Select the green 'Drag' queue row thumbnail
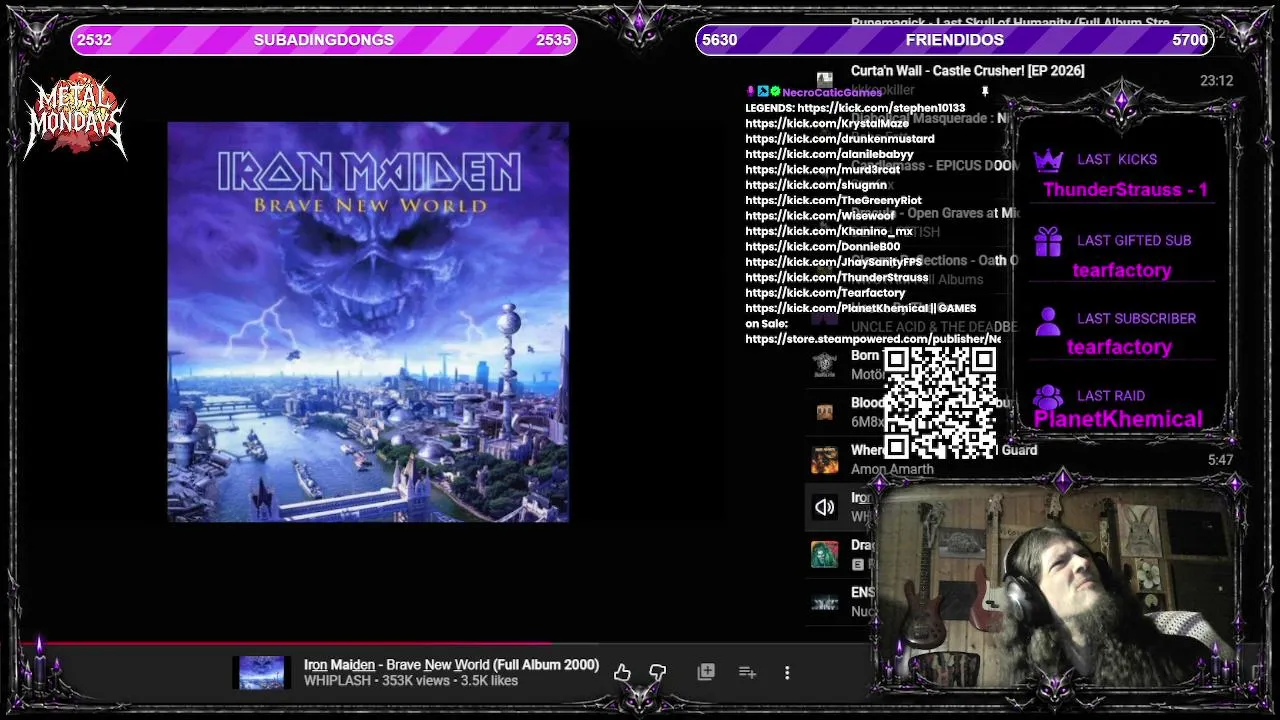The image size is (1280, 720). (824, 554)
